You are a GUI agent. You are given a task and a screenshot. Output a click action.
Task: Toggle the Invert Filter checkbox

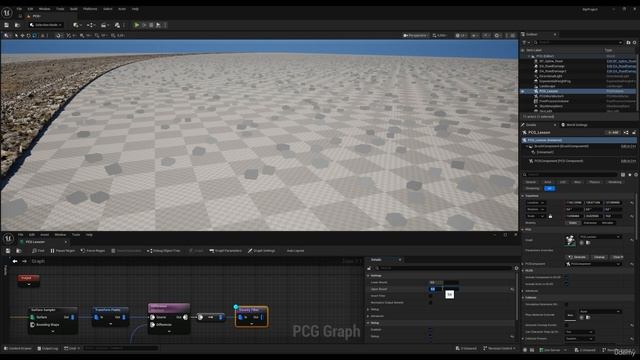(430, 296)
